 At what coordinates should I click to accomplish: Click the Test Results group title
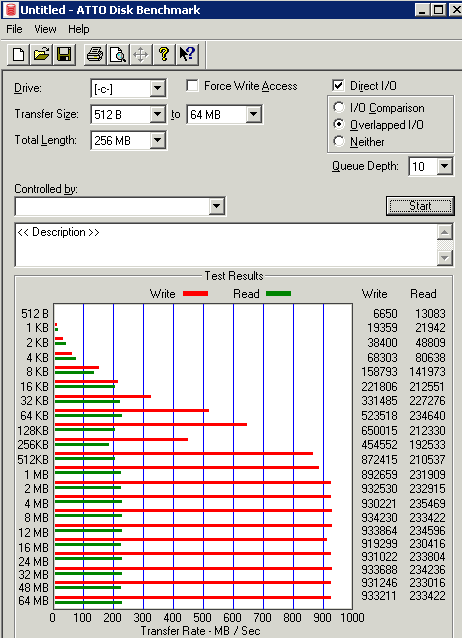point(234,276)
